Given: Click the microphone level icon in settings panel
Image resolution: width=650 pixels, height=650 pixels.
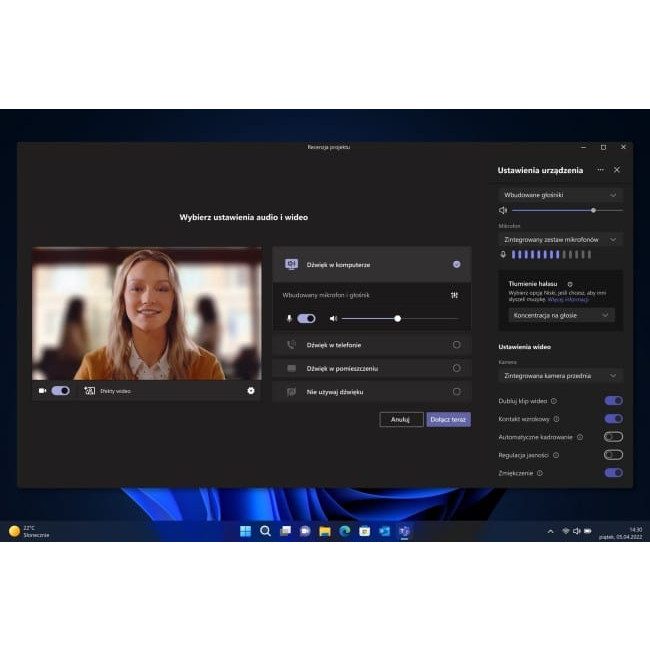Looking at the screenshot, I should [503, 255].
